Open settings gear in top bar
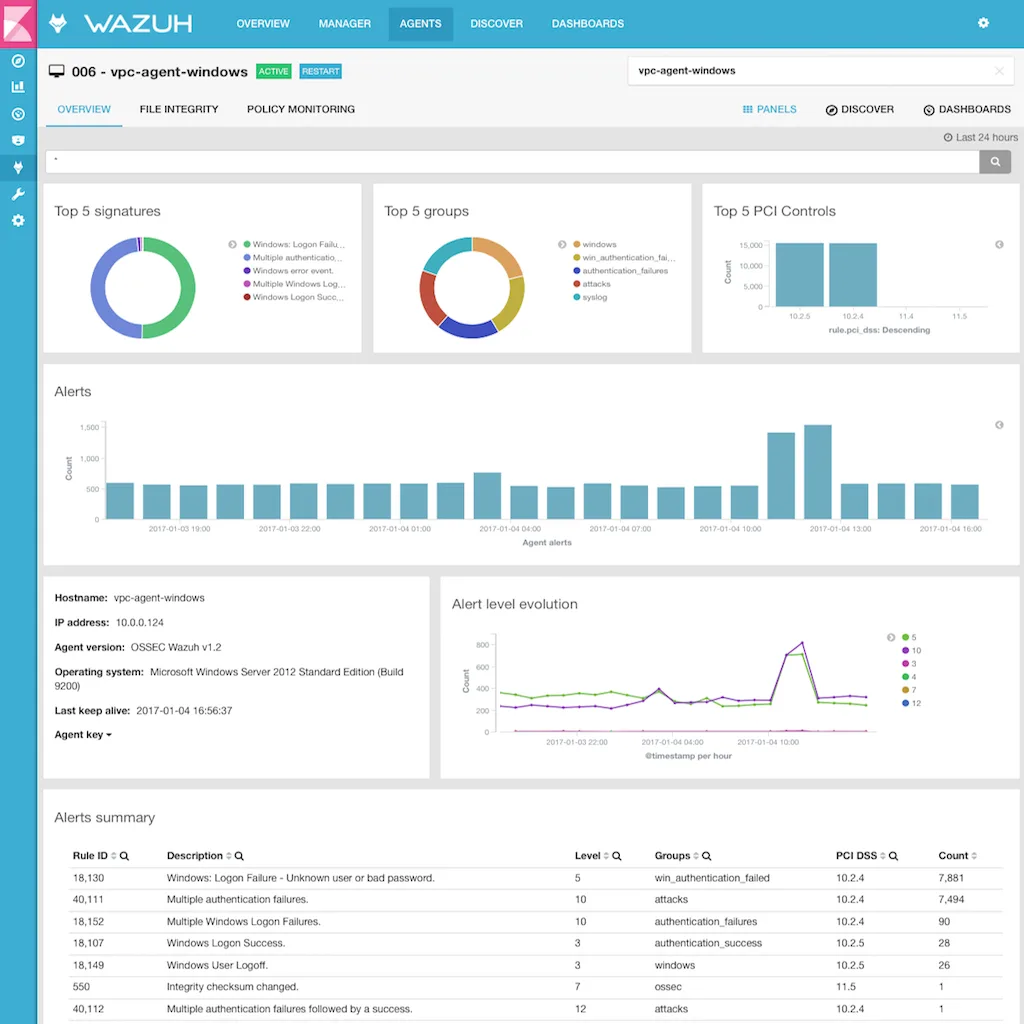Image resolution: width=1024 pixels, height=1024 pixels. coord(983,23)
